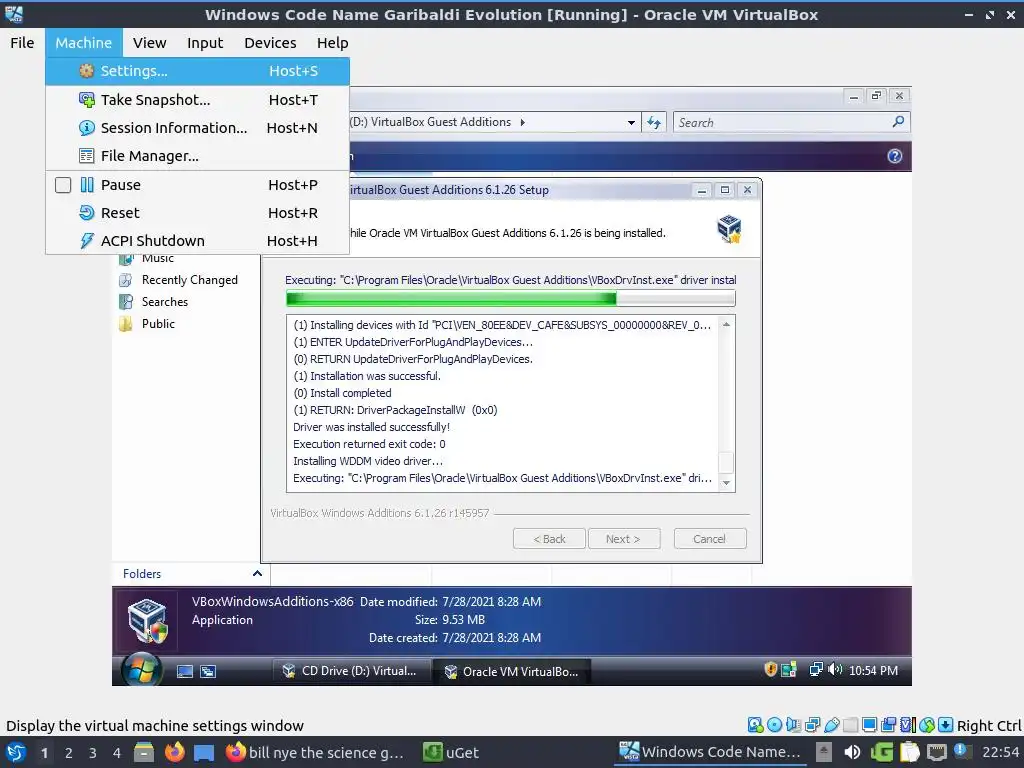Screen dimensions: 1024x768
Task: Click the keyboard capture arrow icon
Action: (946, 725)
